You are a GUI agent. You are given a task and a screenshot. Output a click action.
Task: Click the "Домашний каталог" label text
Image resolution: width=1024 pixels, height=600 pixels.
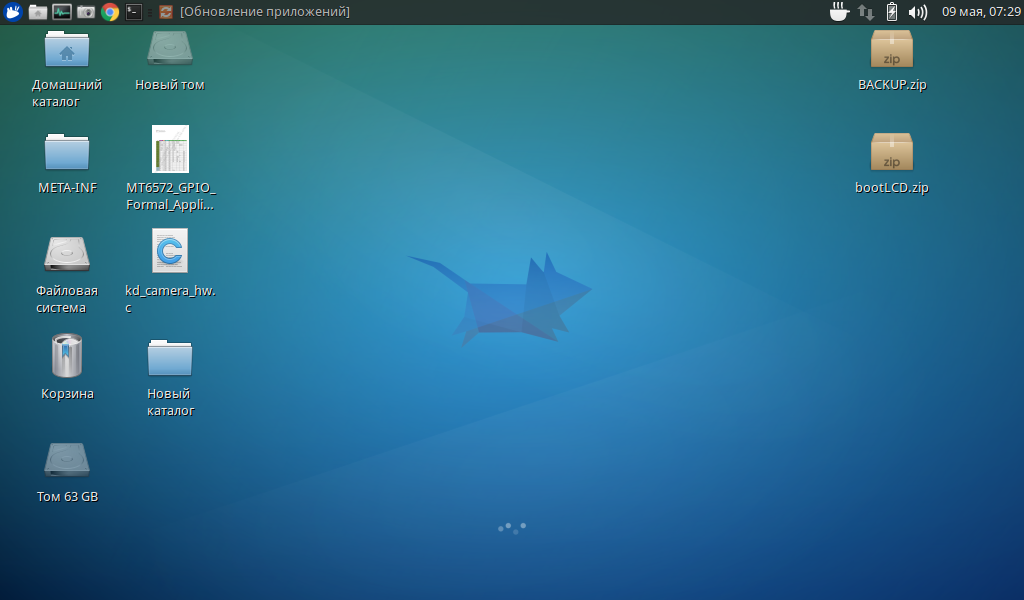click(67, 93)
